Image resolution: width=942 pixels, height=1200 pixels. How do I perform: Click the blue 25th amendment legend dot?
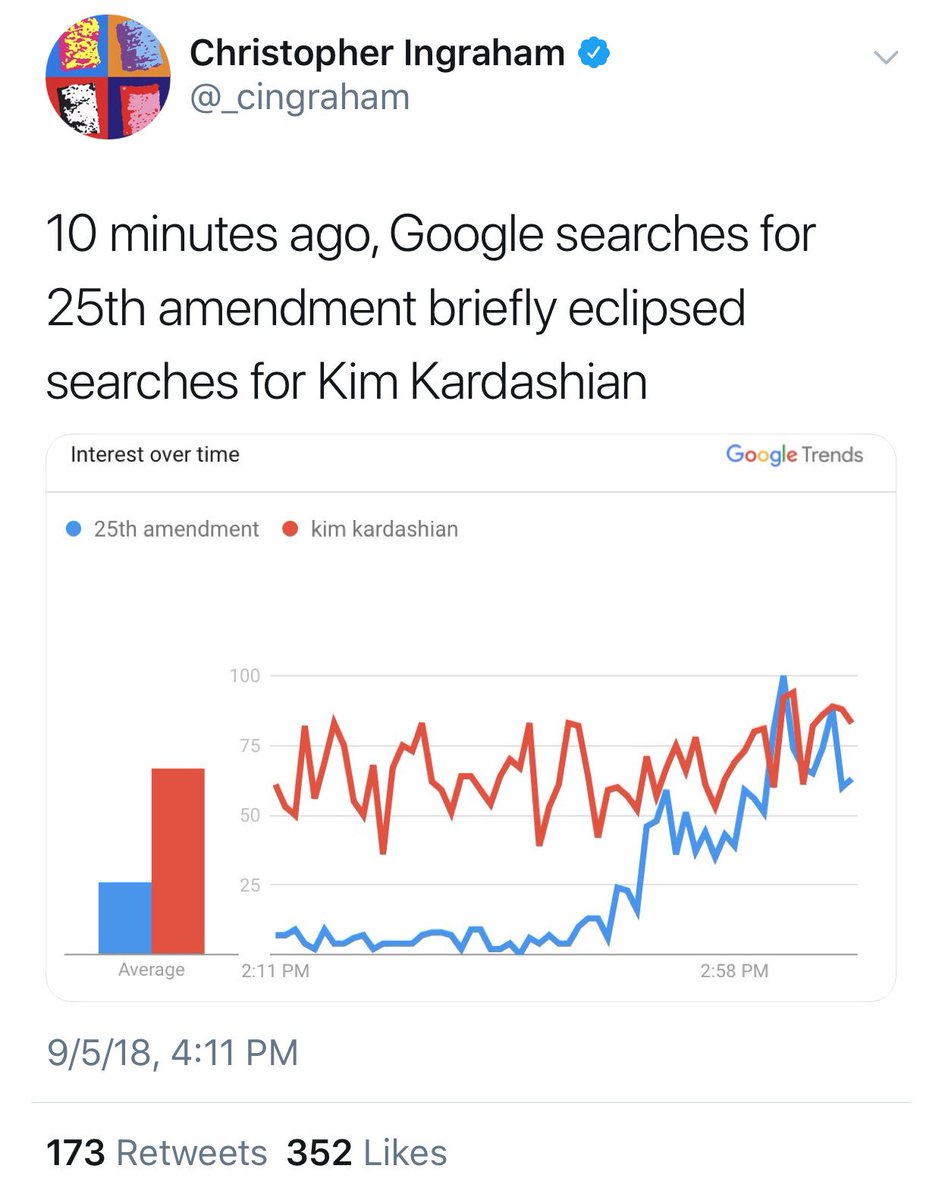[73, 530]
